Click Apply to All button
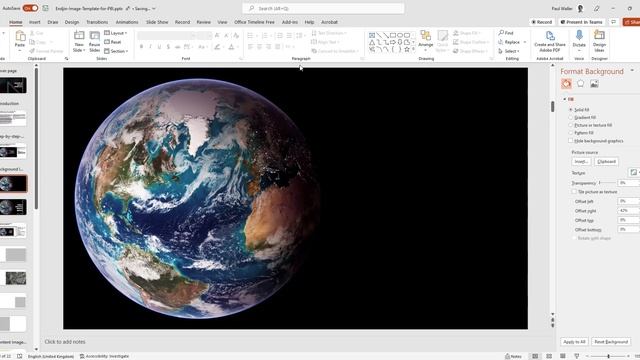The image size is (640, 360). (574, 342)
